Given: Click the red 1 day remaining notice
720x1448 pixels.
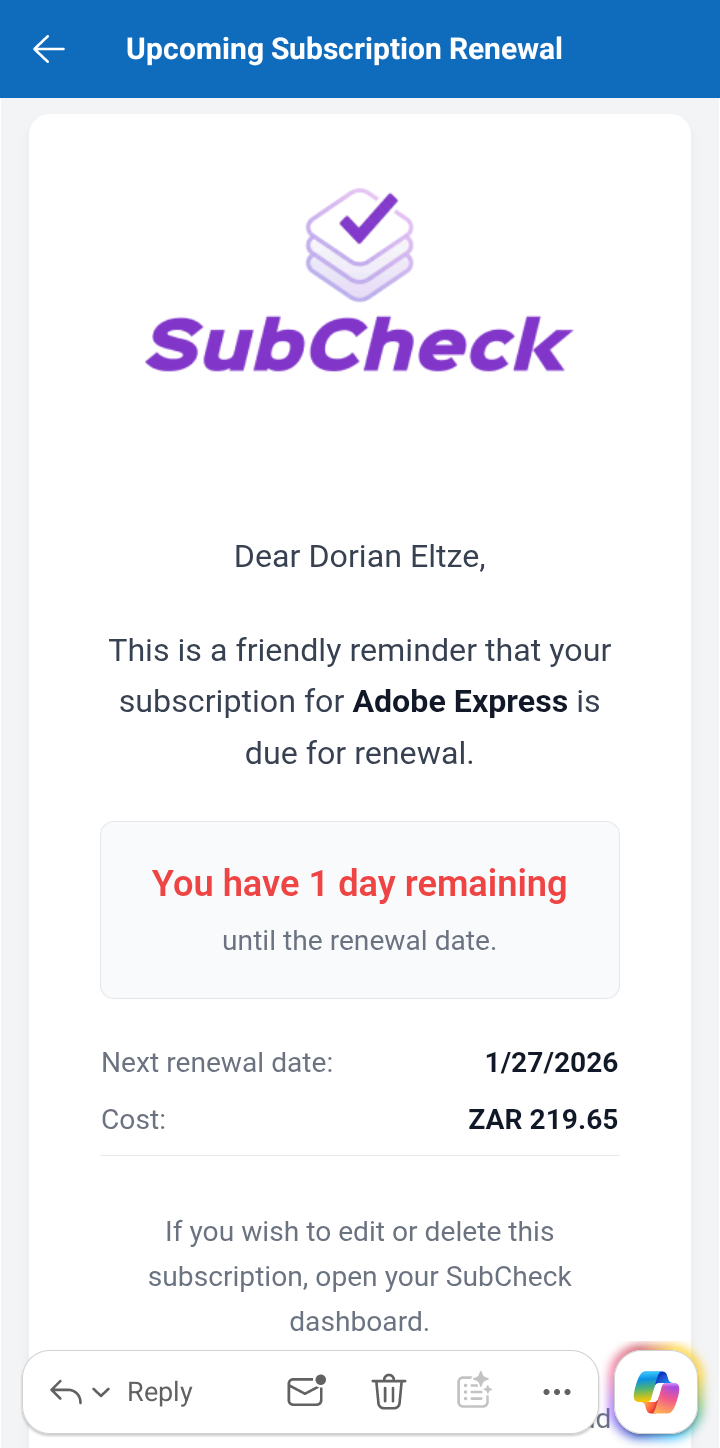Looking at the screenshot, I should tap(359, 884).
